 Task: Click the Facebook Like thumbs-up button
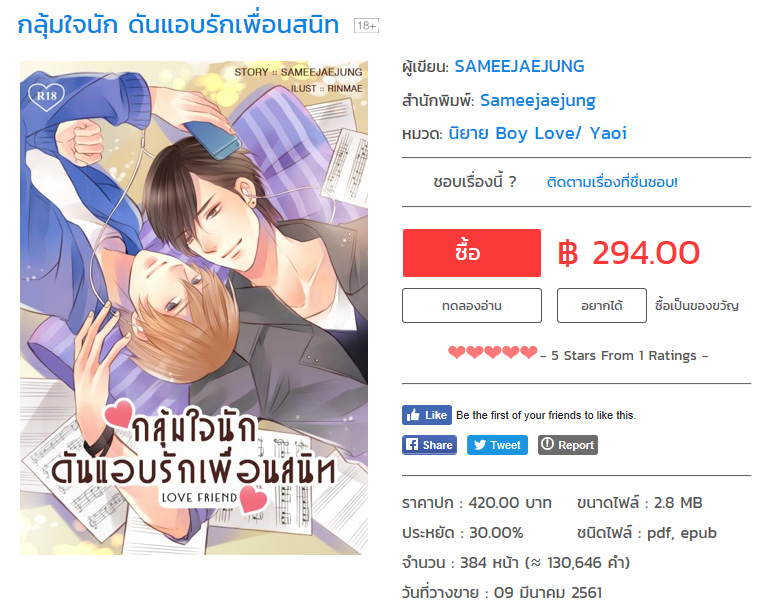[426, 415]
